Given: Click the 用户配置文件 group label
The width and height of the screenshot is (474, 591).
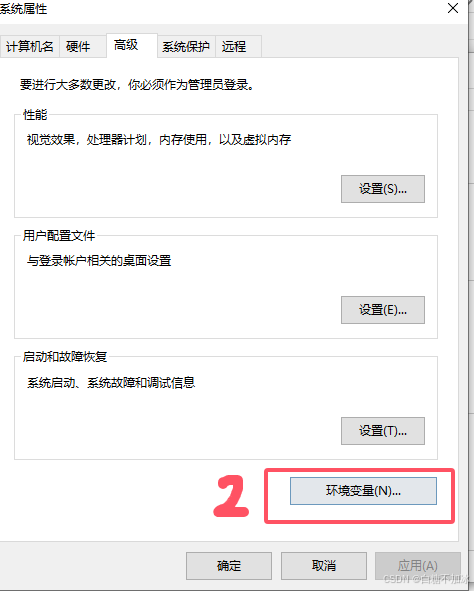Looking at the screenshot, I should (x=59, y=236).
